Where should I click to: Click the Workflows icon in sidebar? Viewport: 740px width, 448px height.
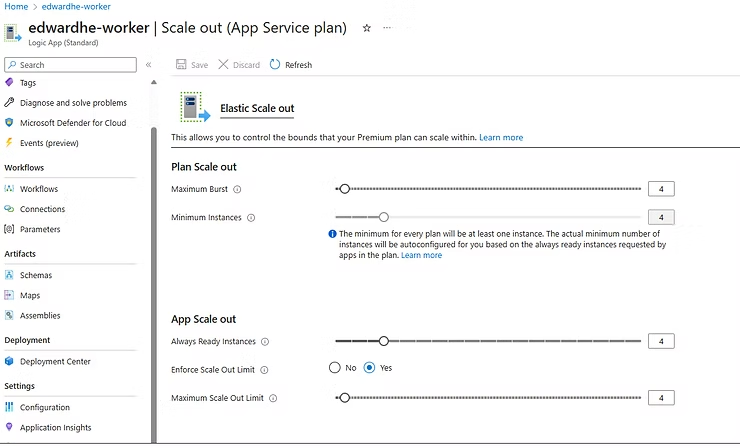pos(9,188)
